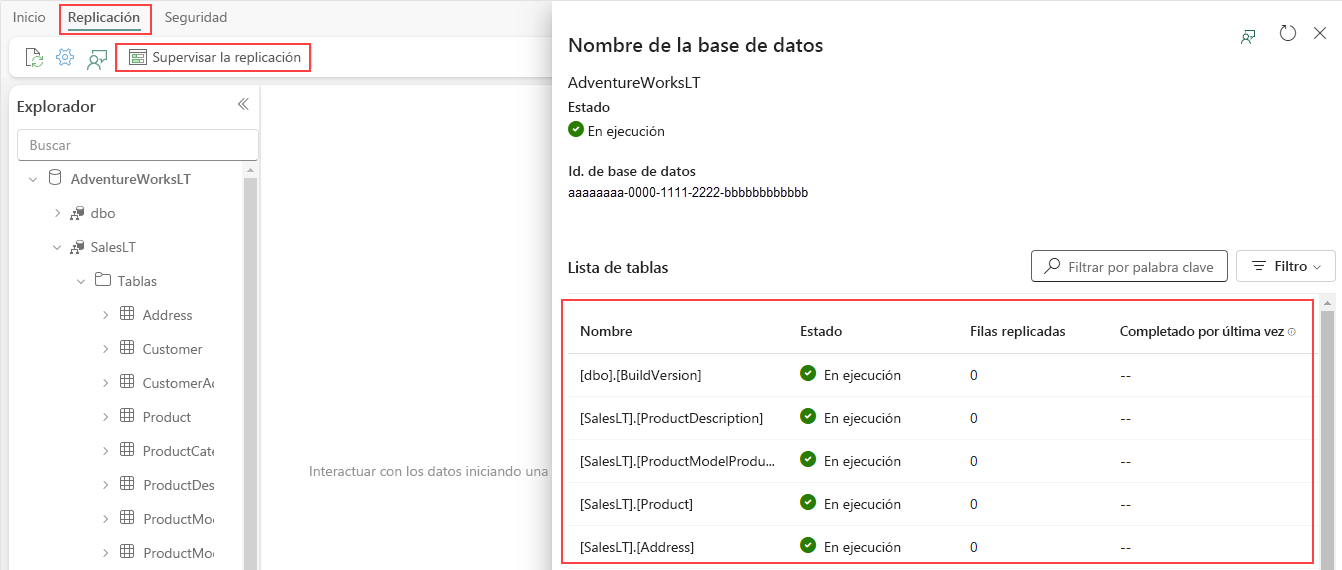The width and height of the screenshot is (1342, 570).
Task: Expand the Customer table node
Action: 105,349
